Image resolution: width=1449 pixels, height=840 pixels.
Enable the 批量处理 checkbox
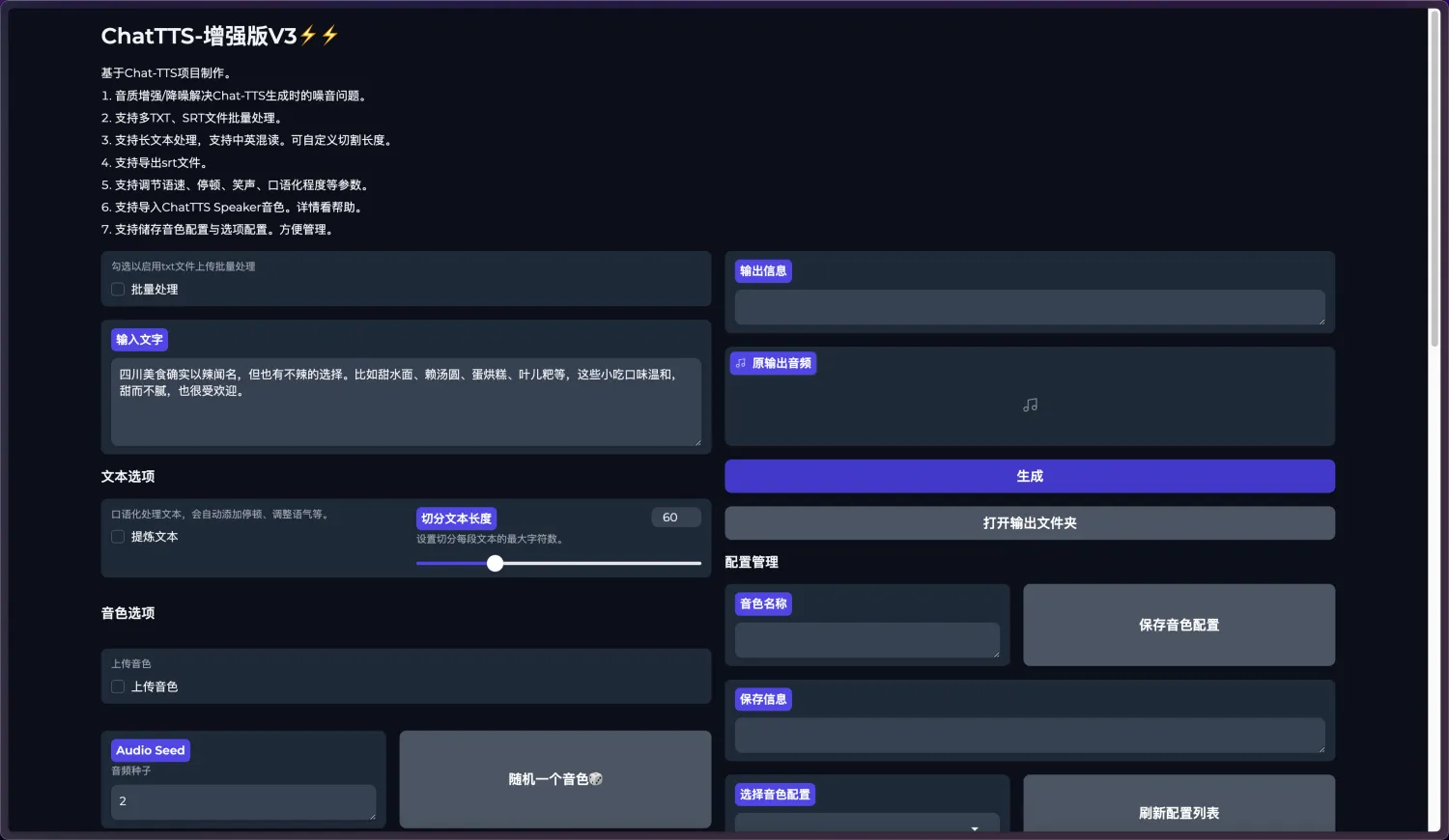pos(118,289)
